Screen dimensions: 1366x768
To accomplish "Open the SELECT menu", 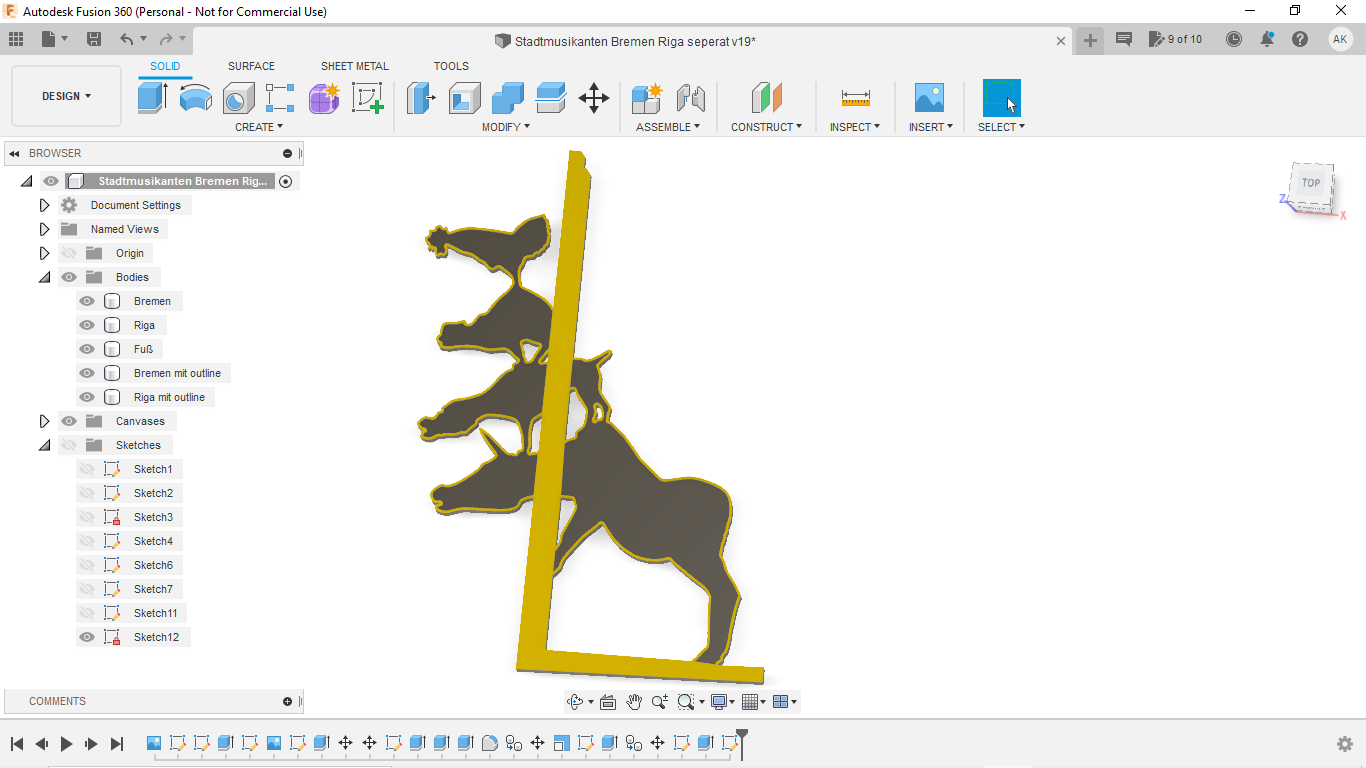I will [x=1001, y=127].
